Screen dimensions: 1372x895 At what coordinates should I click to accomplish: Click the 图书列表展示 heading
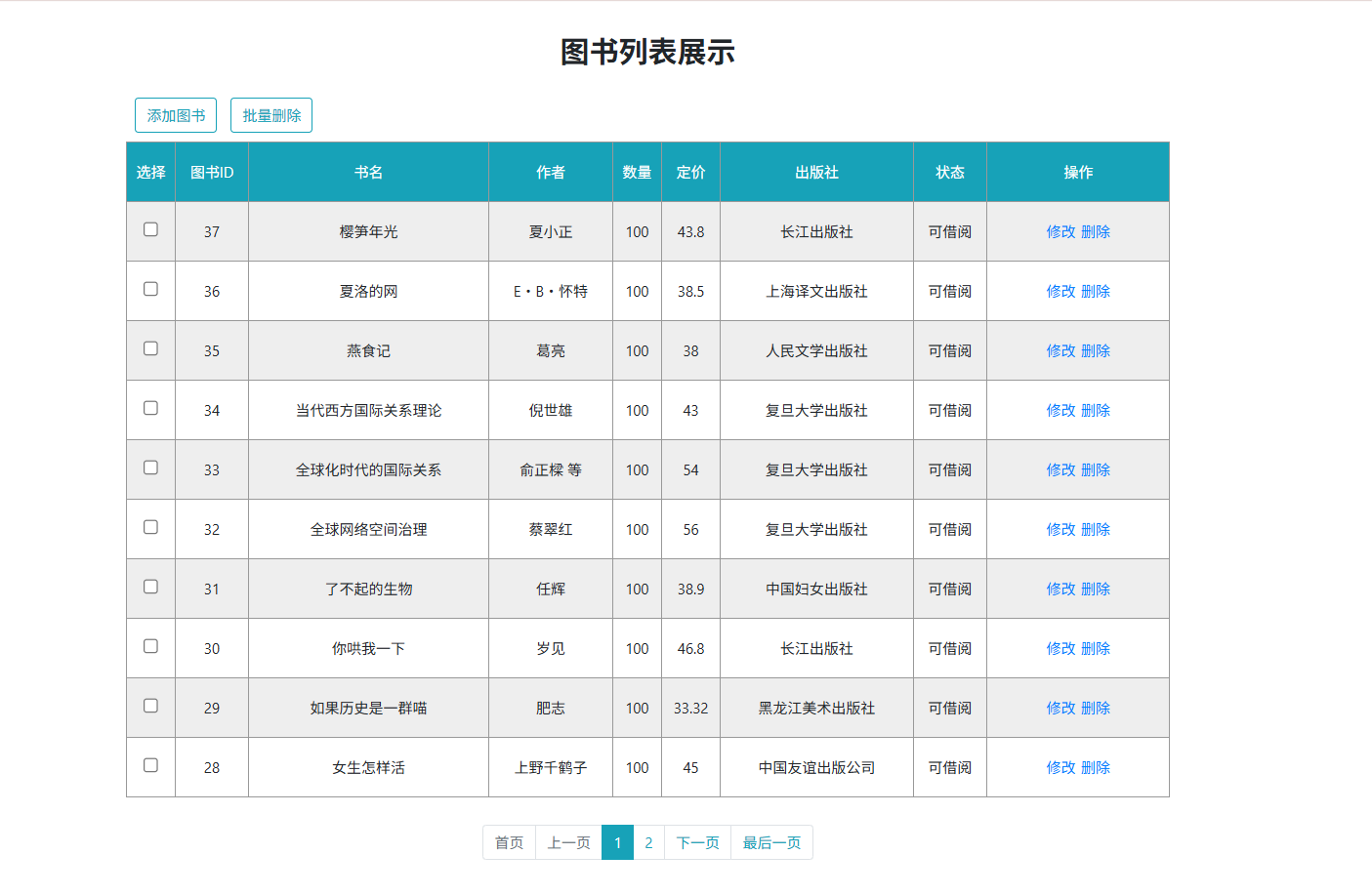647,52
